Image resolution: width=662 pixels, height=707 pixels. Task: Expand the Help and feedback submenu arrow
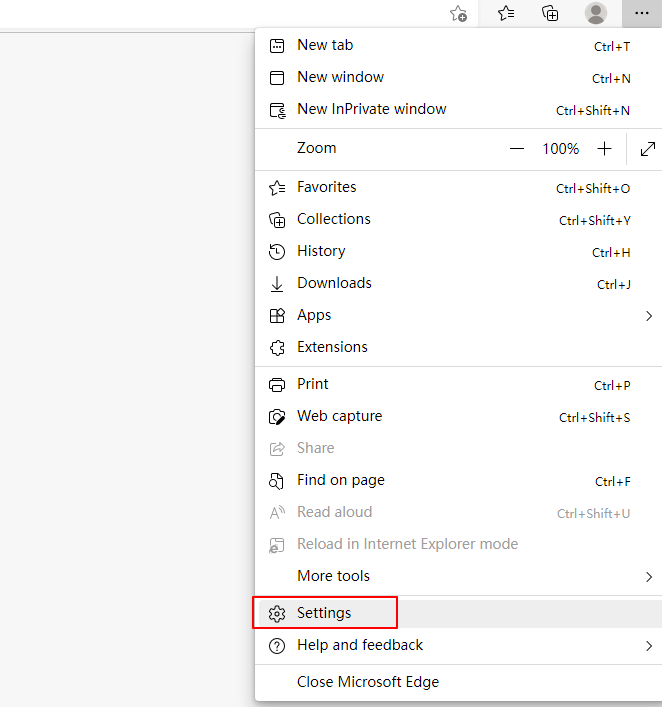[649, 646]
